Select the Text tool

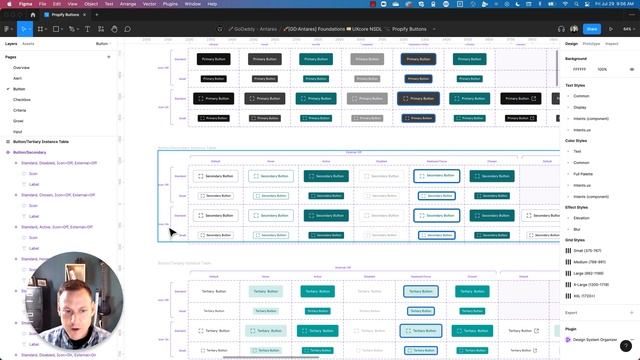click(x=87, y=29)
